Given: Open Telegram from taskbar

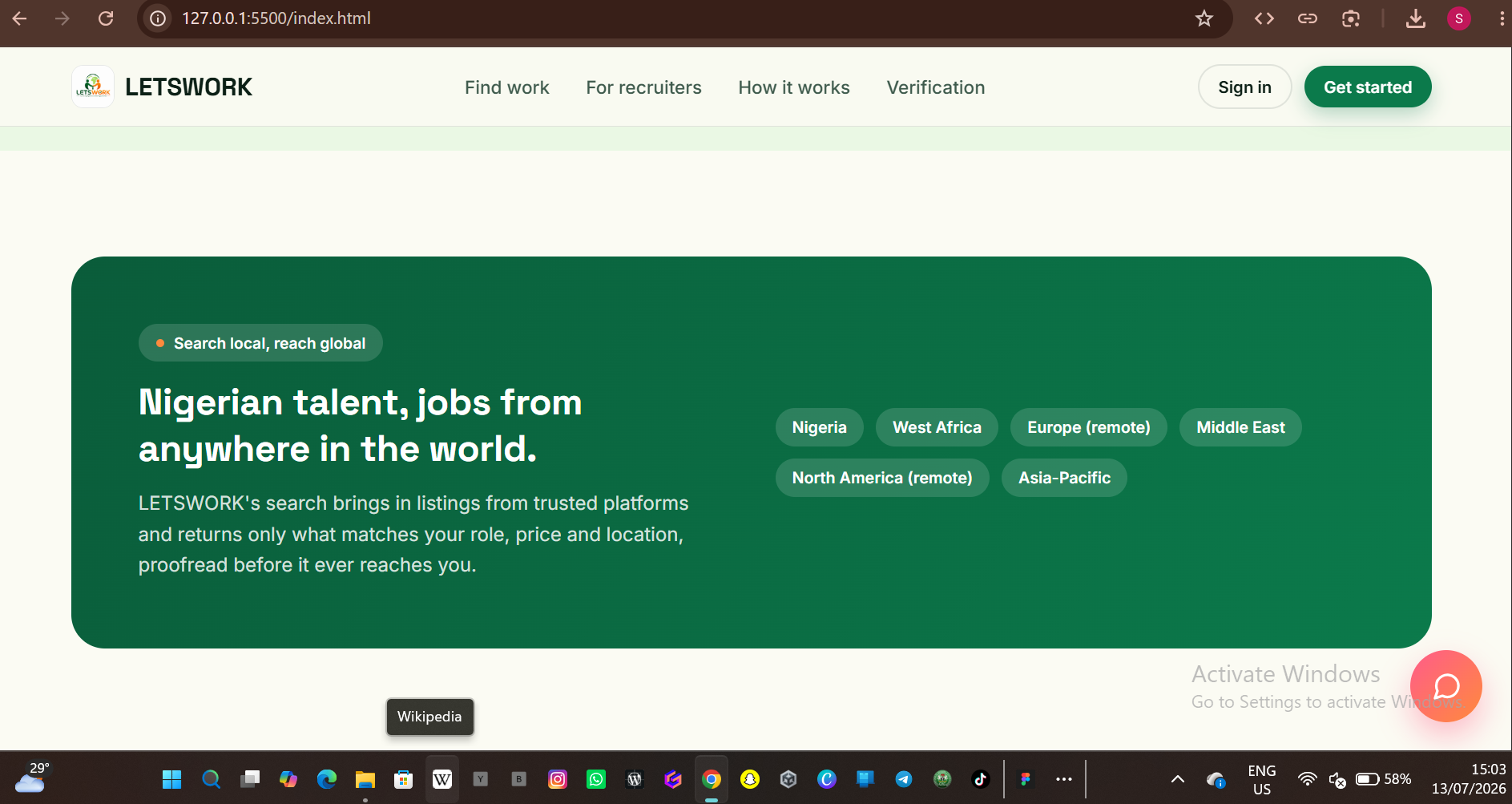Looking at the screenshot, I should point(904,779).
